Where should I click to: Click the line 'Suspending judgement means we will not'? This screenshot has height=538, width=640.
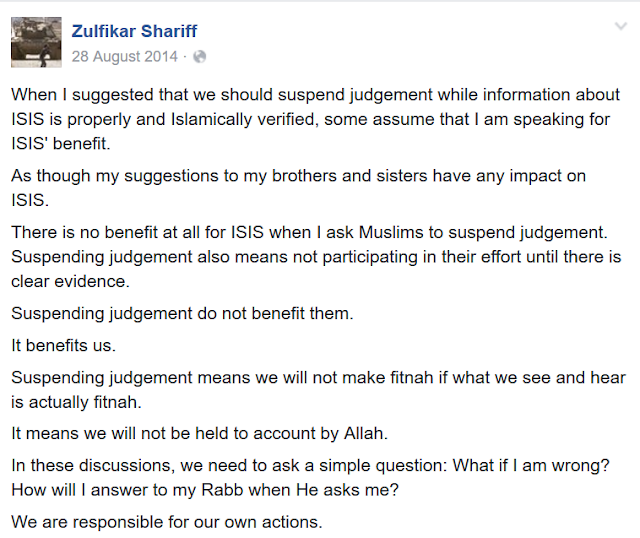click(318, 378)
